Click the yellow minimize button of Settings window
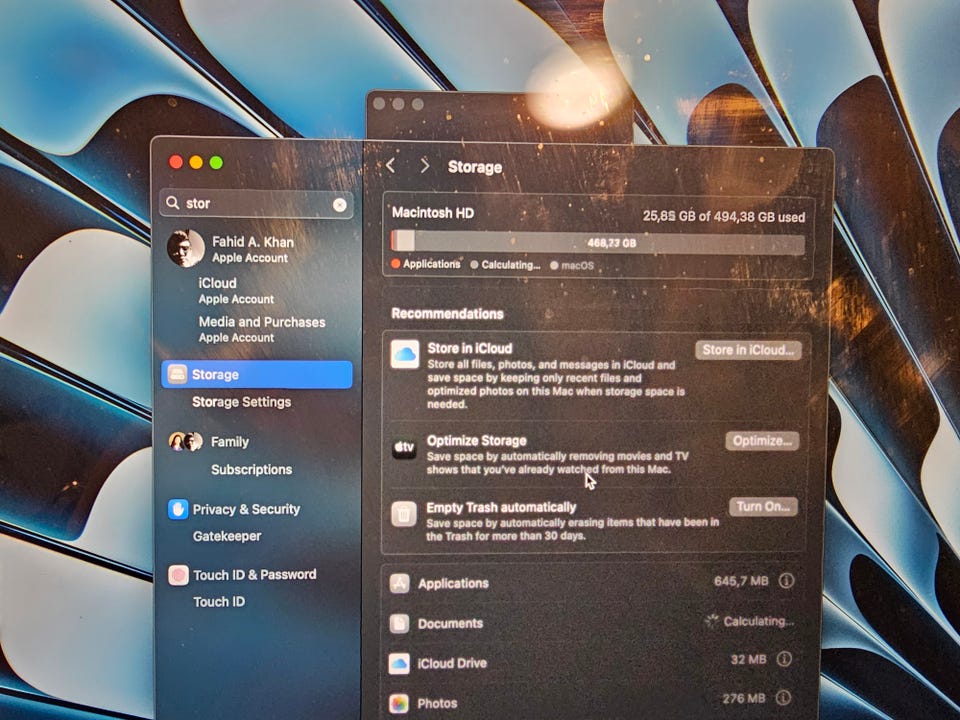 (196, 162)
